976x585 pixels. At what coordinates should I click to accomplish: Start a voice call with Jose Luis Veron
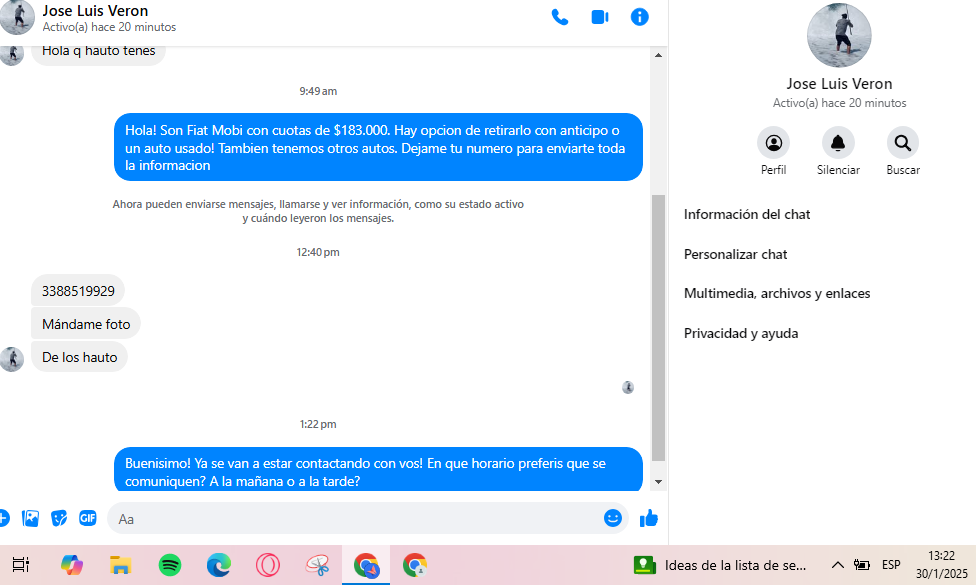560,17
